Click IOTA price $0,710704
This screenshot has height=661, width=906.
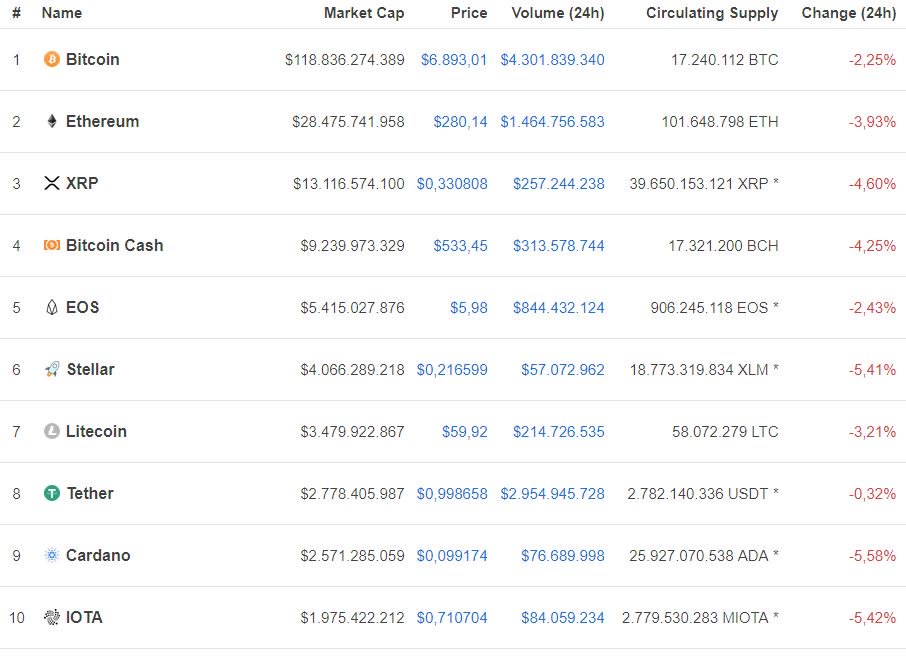[x=452, y=618]
